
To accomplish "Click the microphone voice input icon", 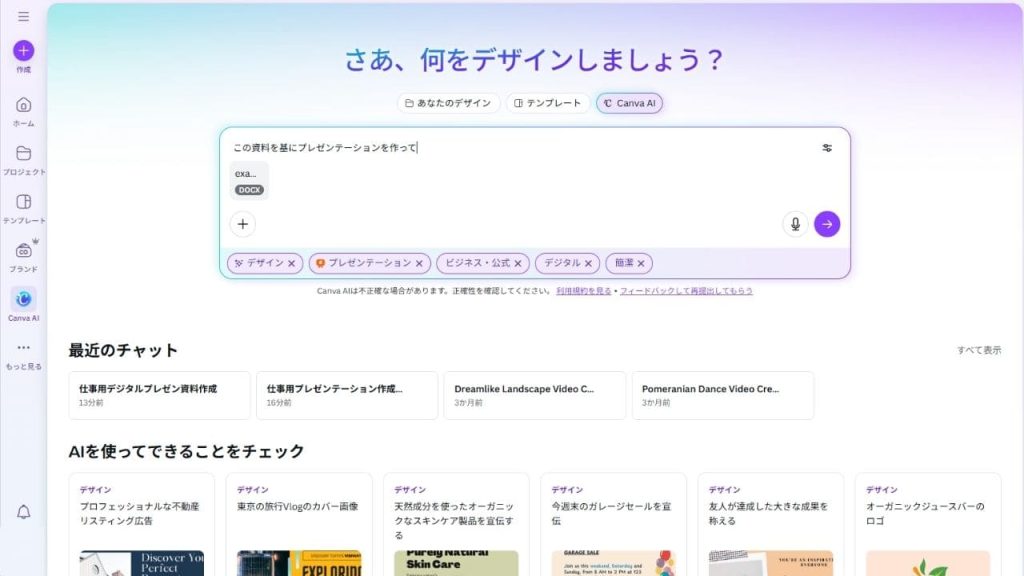I will coord(795,224).
